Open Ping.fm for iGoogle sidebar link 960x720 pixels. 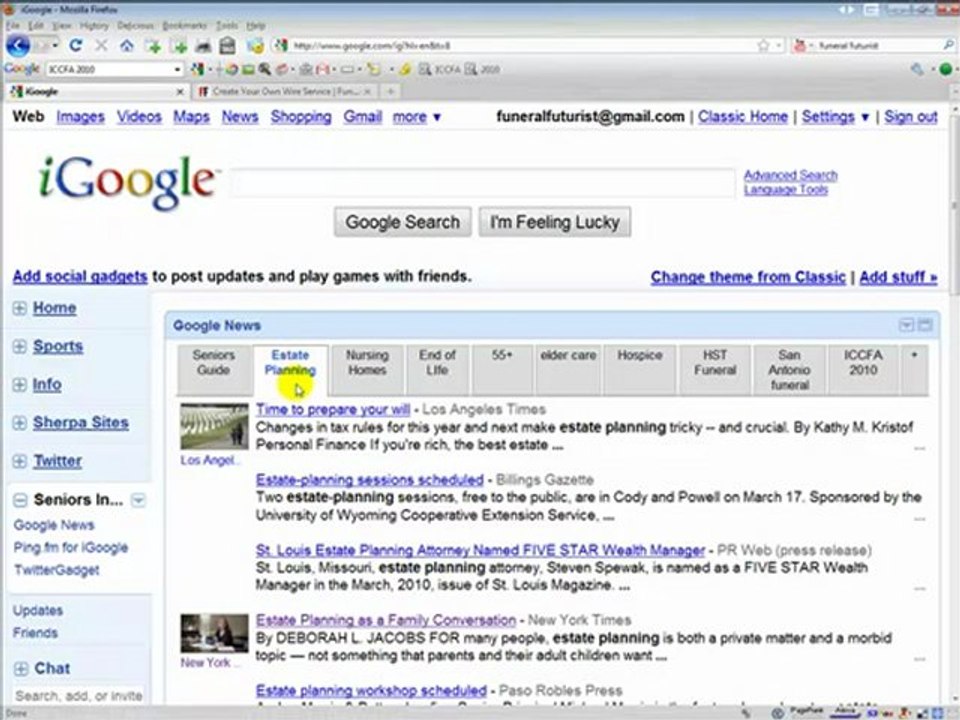click(71, 547)
